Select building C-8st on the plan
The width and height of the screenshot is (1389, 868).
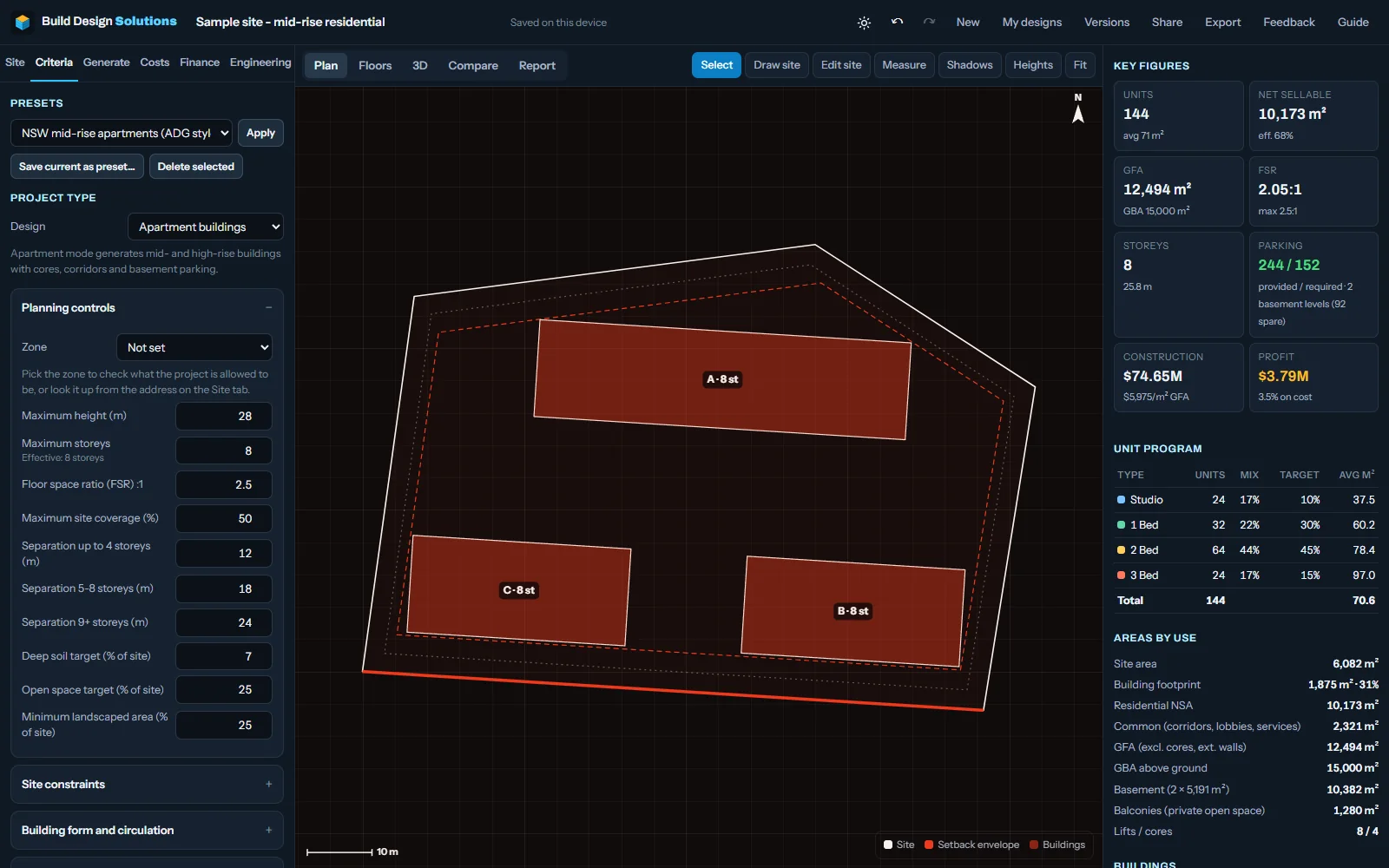tap(519, 590)
